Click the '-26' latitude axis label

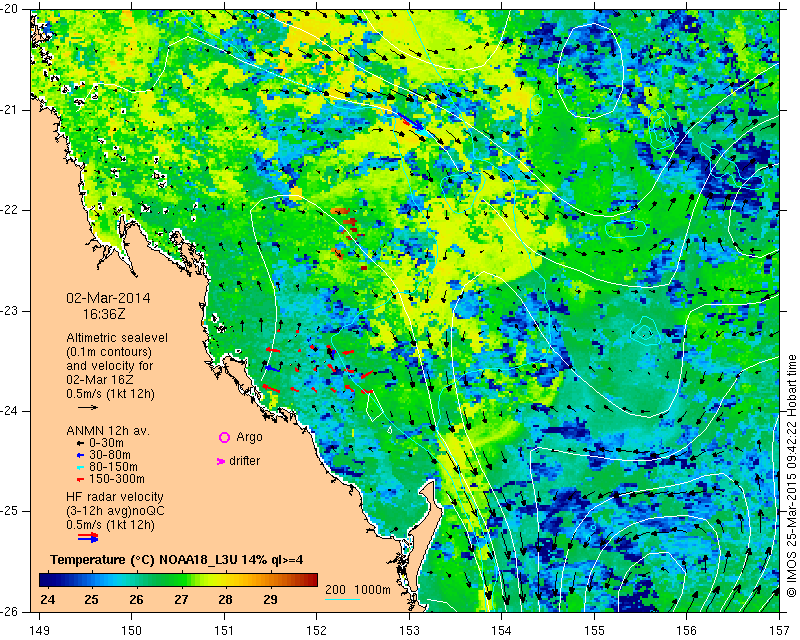(x=10, y=611)
